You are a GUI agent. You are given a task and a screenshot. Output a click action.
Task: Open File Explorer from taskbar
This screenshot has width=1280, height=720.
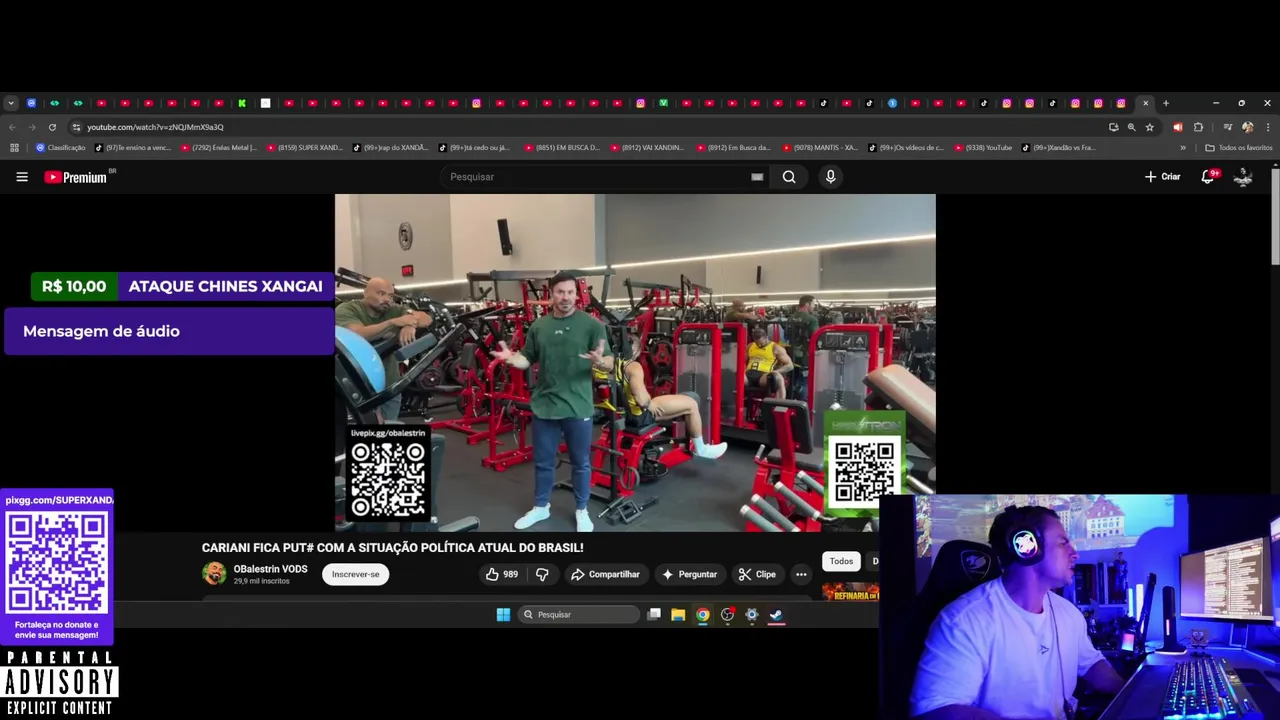[678, 615]
